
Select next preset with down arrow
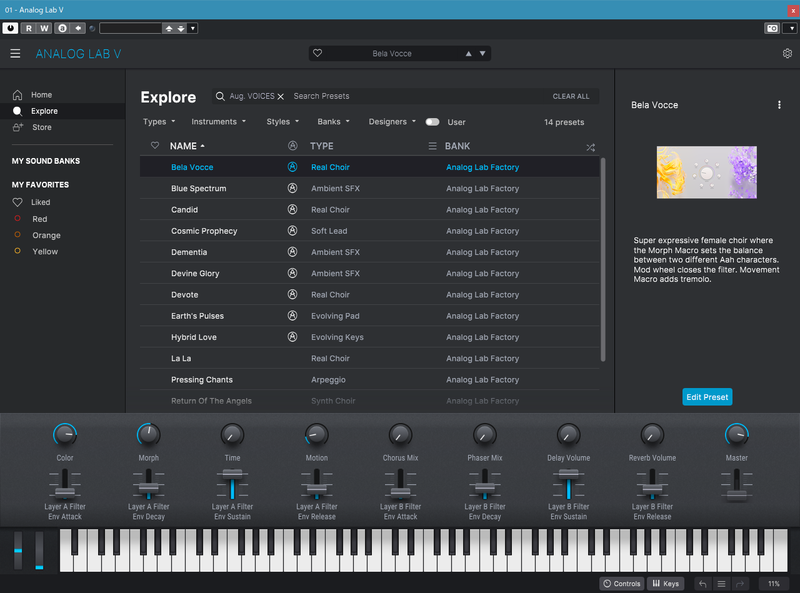pyautogui.click(x=482, y=53)
